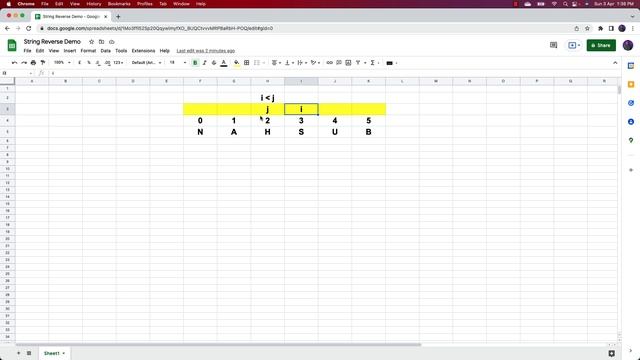Open macOS Spotlight search
Image resolution: width=640 pixels, height=360 pixels.
coord(565,4)
